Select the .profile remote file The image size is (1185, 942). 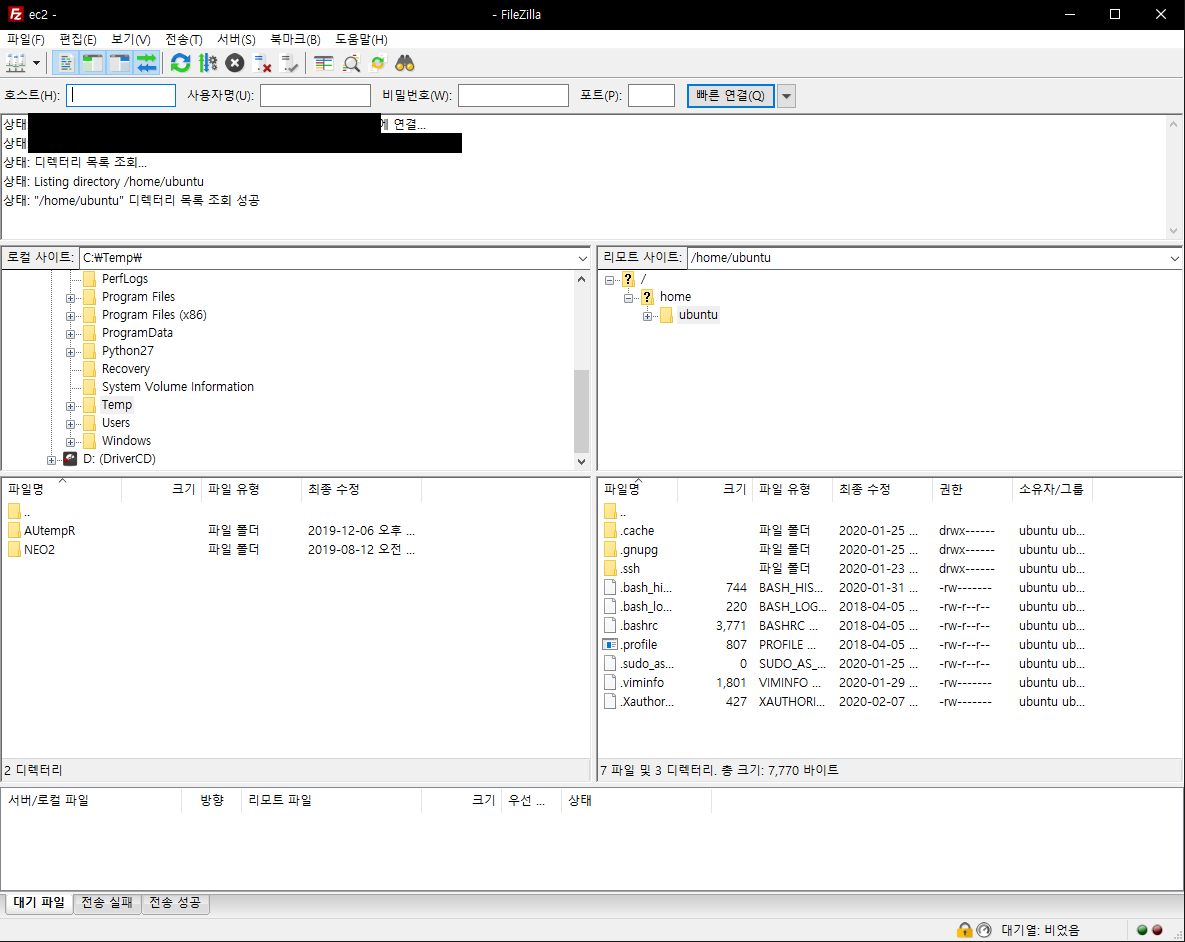(639, 644)
